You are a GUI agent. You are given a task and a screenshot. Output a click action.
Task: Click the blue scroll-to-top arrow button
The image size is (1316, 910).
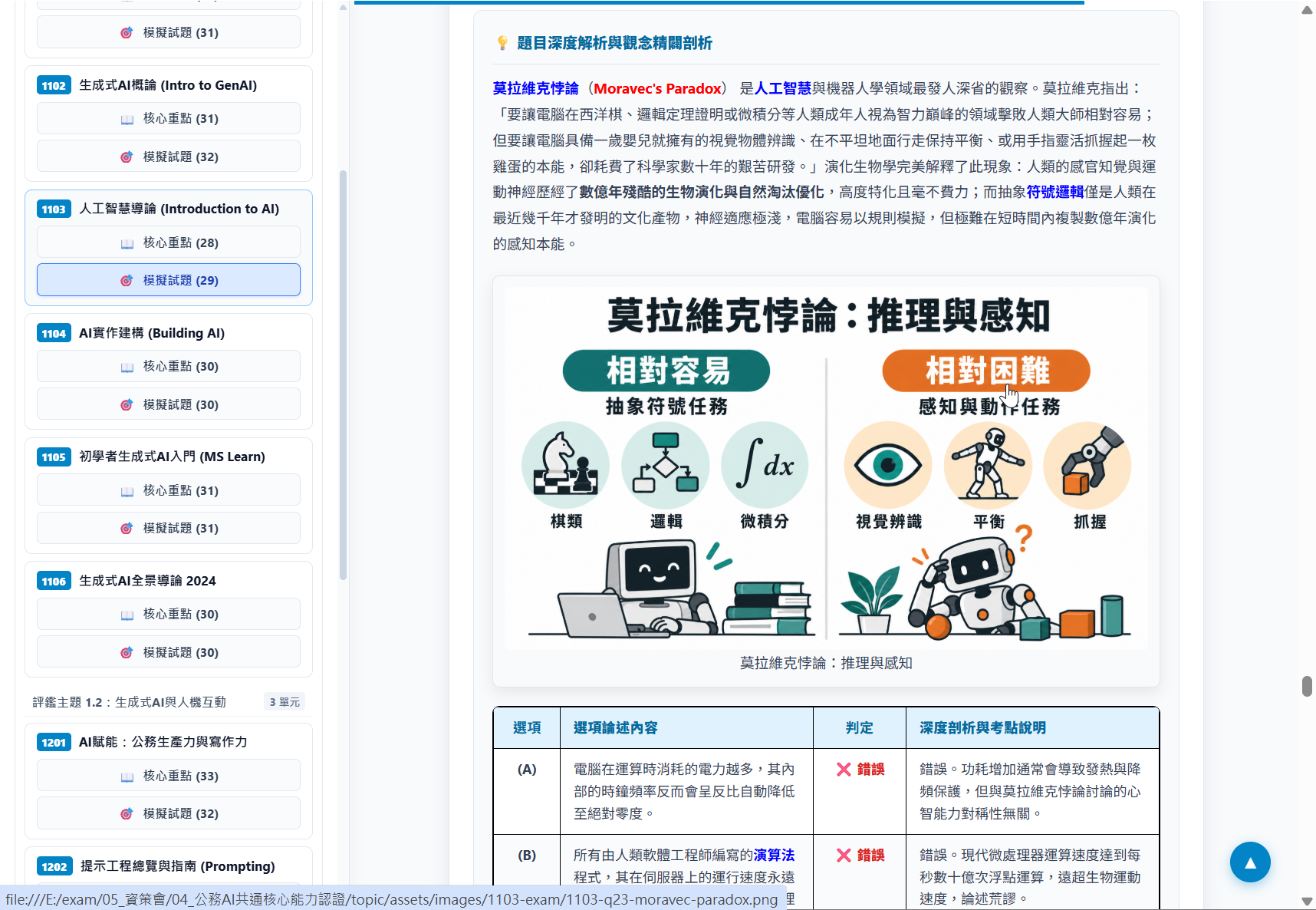tap(1250, 862)
